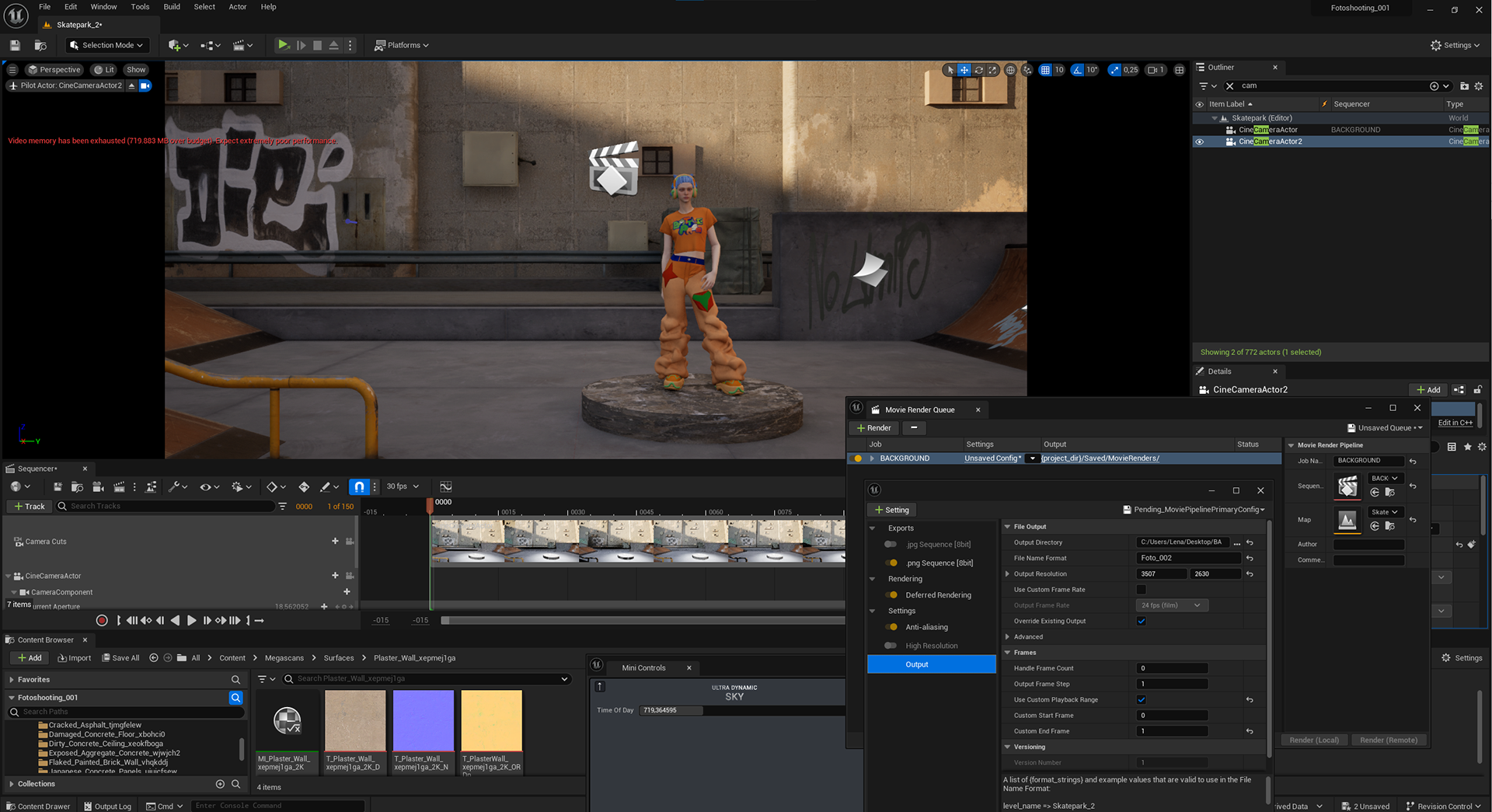Click the sequencer Record button
Viewport: 1492px width, 812px height.
pos(102,620)
